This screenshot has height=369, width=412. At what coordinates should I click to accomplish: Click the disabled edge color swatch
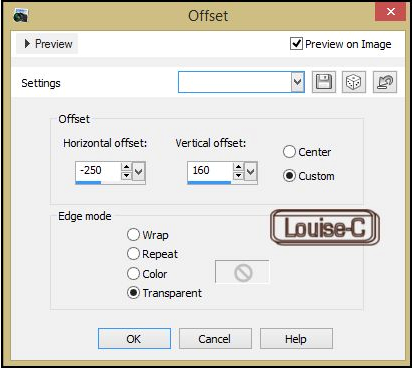242,273
